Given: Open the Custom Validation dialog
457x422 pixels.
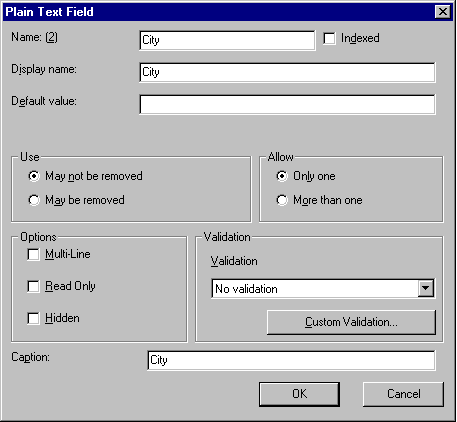Looking at the screenshot, I should [351, 322].
